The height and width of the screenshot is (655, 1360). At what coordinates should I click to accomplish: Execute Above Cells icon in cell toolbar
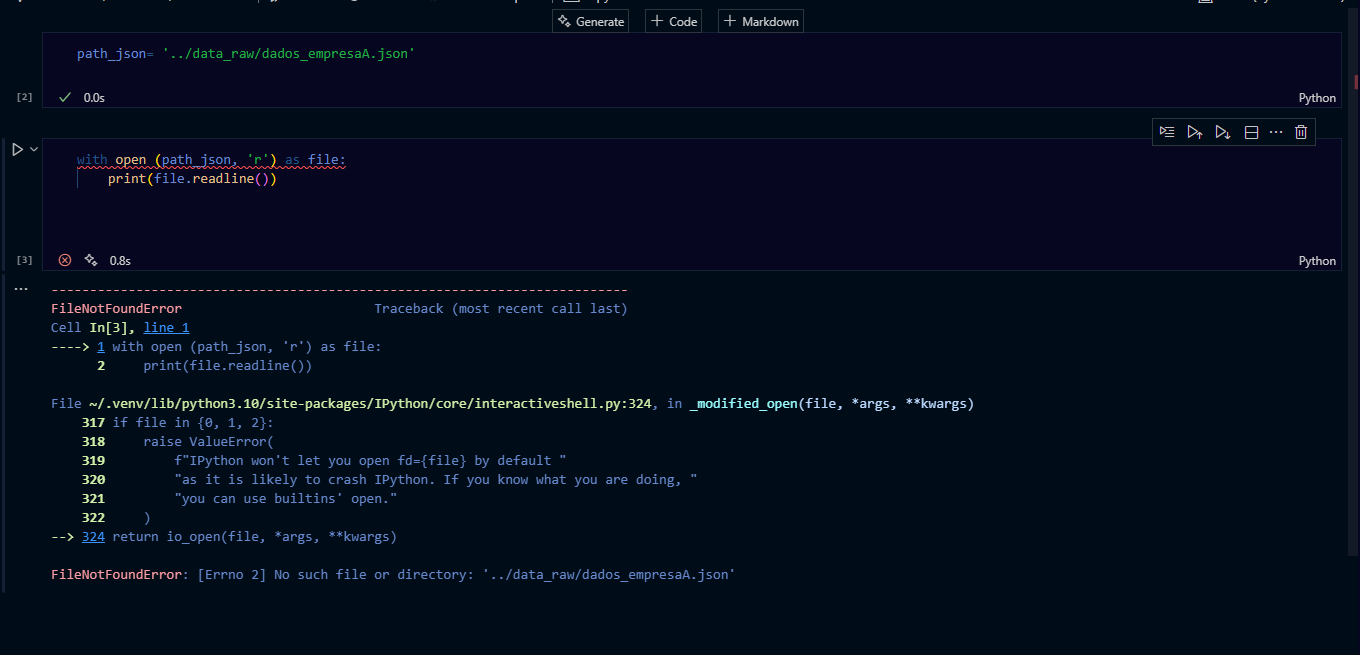pos(1194,132)
